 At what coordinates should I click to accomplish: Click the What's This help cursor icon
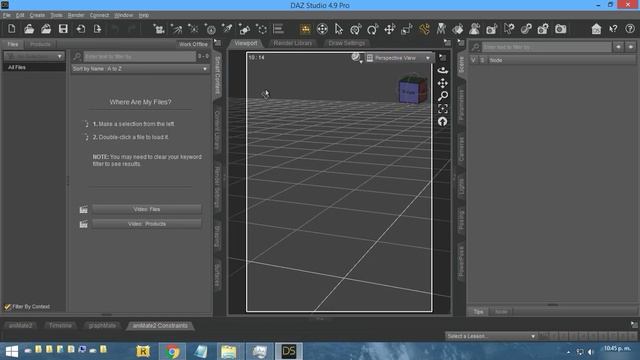tap(613, 29)
